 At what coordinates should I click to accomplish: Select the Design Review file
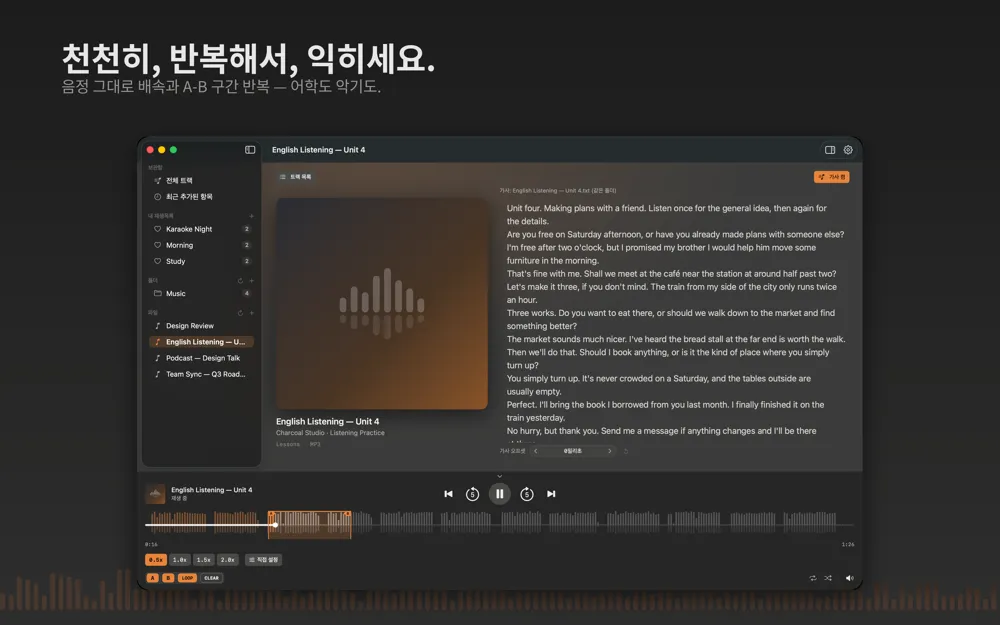[x=201, y=326]
